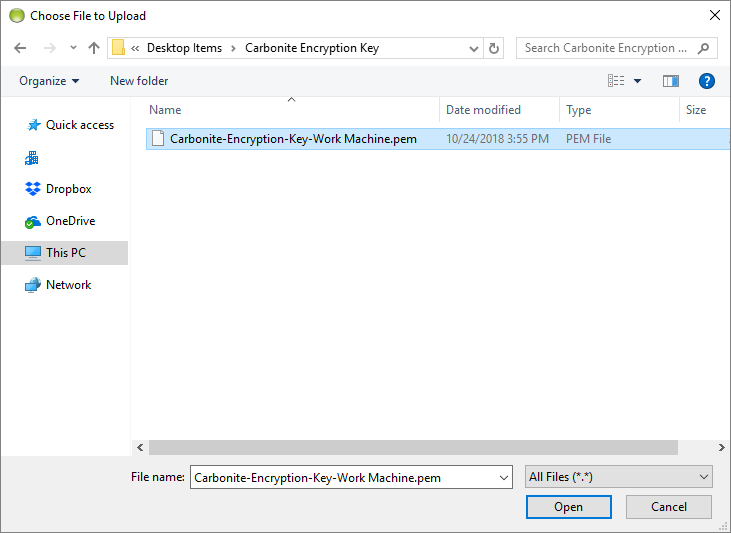Screen dimensions: 731x533
Task: Click the change view icon
Action: coord(616,81)
